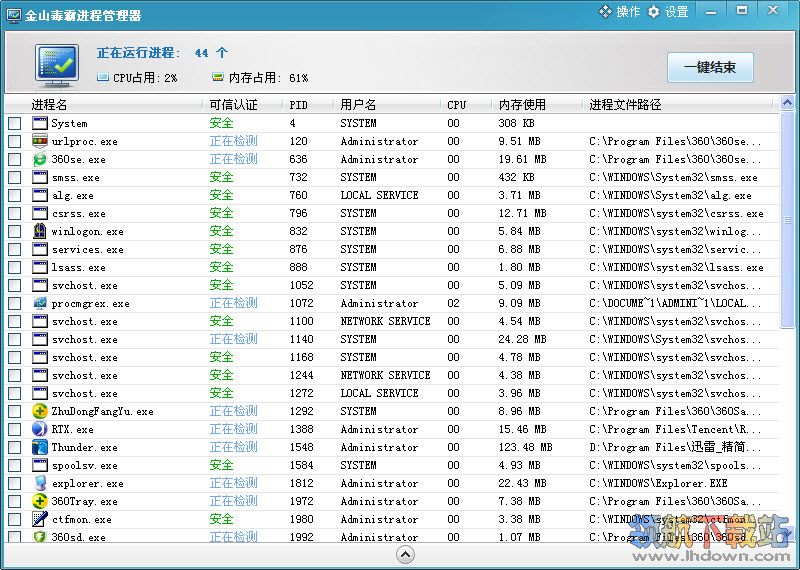Select the RTX.exe checkbox
The image size is (800, 570).
pos(14,430)
